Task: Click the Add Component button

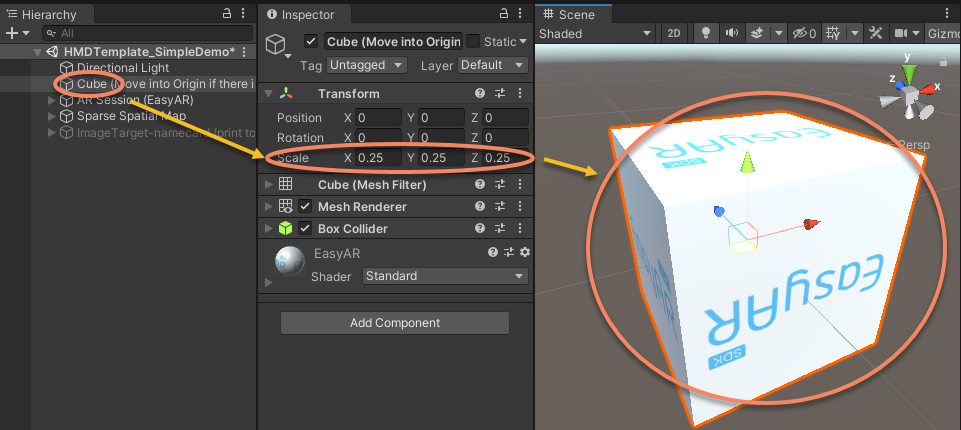Action: 395,323
